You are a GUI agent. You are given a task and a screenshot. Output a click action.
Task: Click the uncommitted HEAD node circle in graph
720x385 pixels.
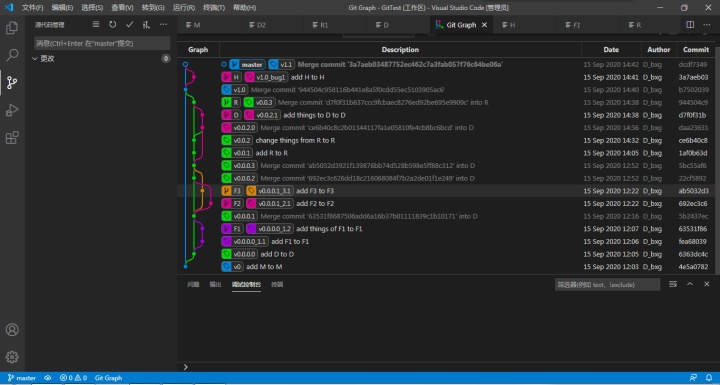click(x=186, y=64)
